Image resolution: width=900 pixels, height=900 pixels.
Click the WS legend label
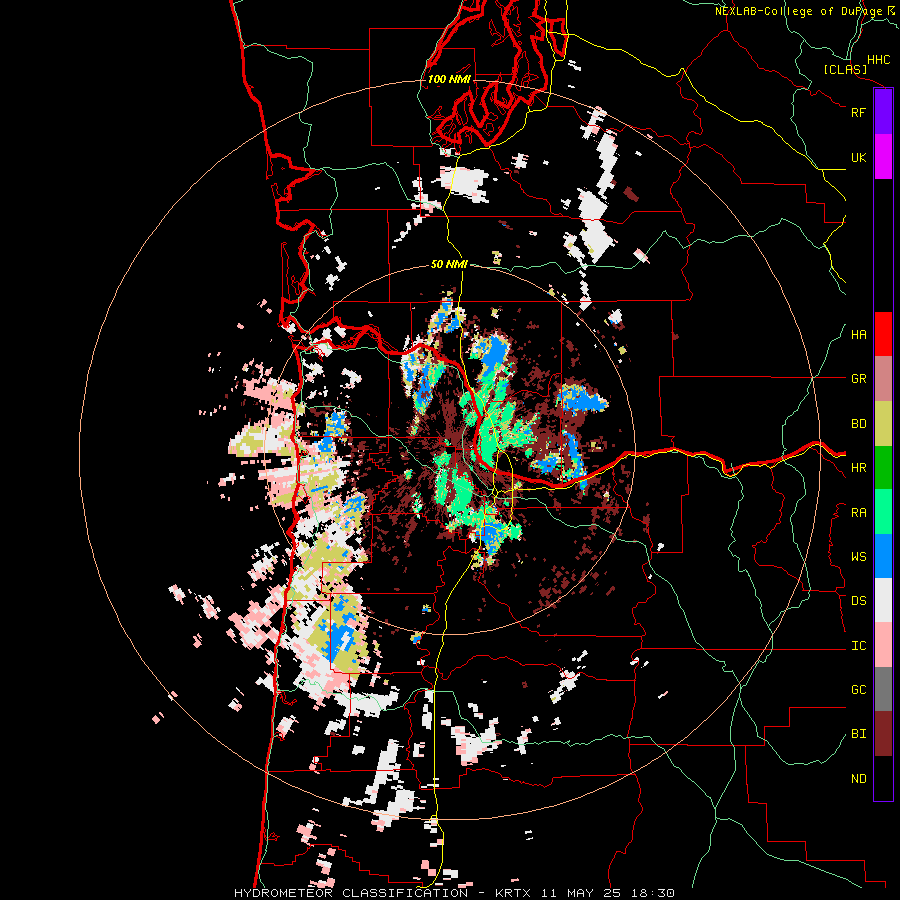[x=858, y=557]
